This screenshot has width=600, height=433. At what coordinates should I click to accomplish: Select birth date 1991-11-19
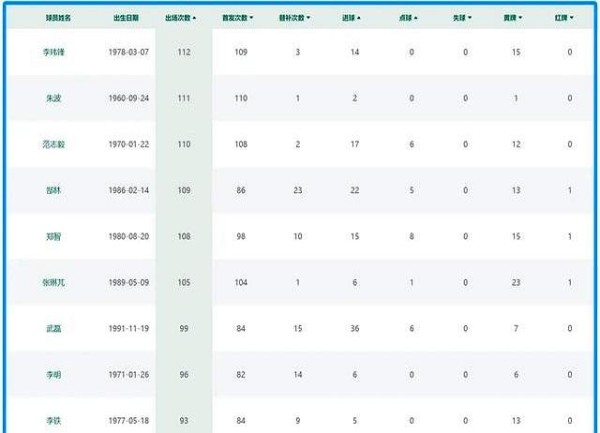coord(129,329)
